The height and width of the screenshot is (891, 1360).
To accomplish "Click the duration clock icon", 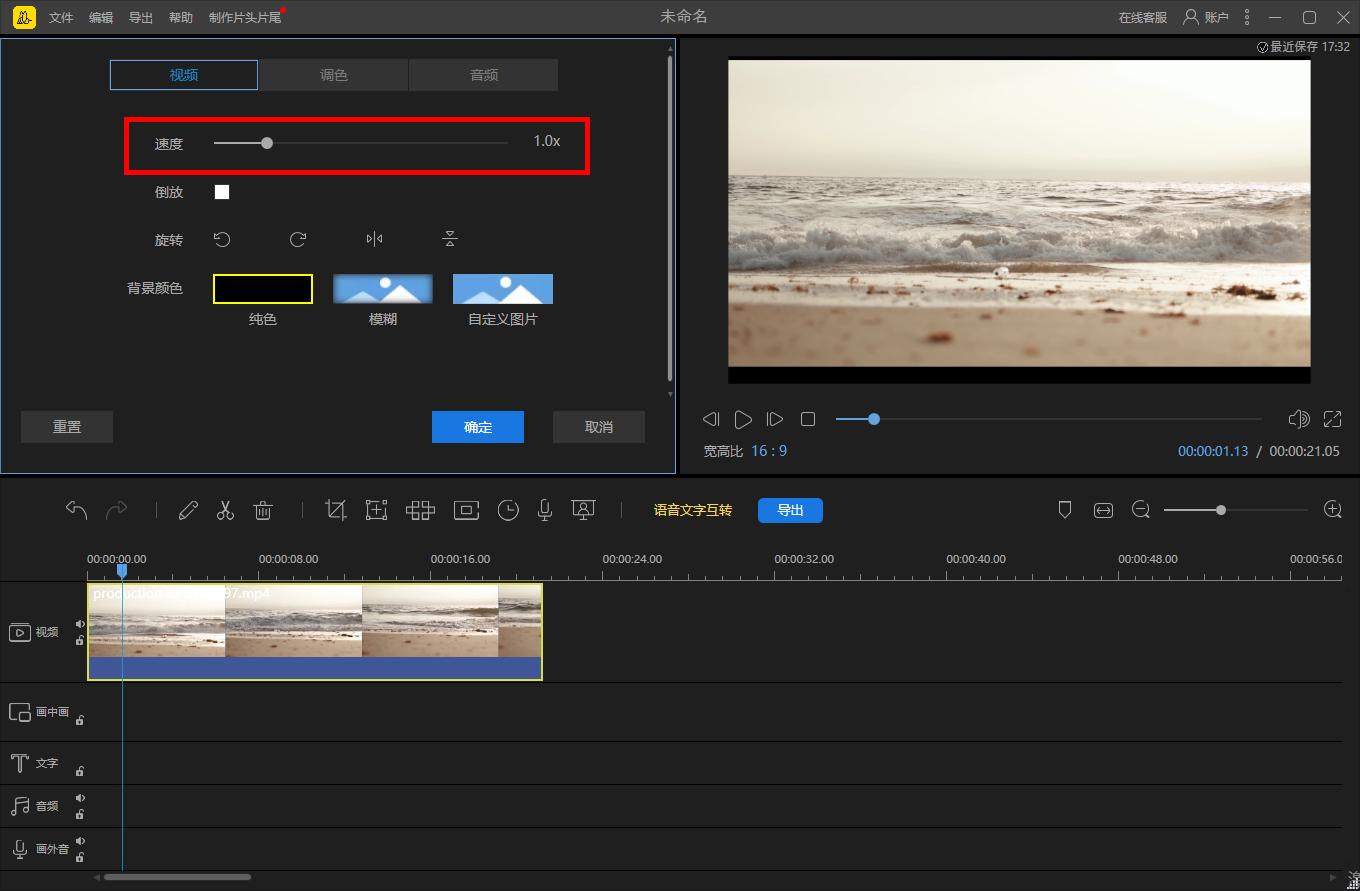I will (508, 510).
